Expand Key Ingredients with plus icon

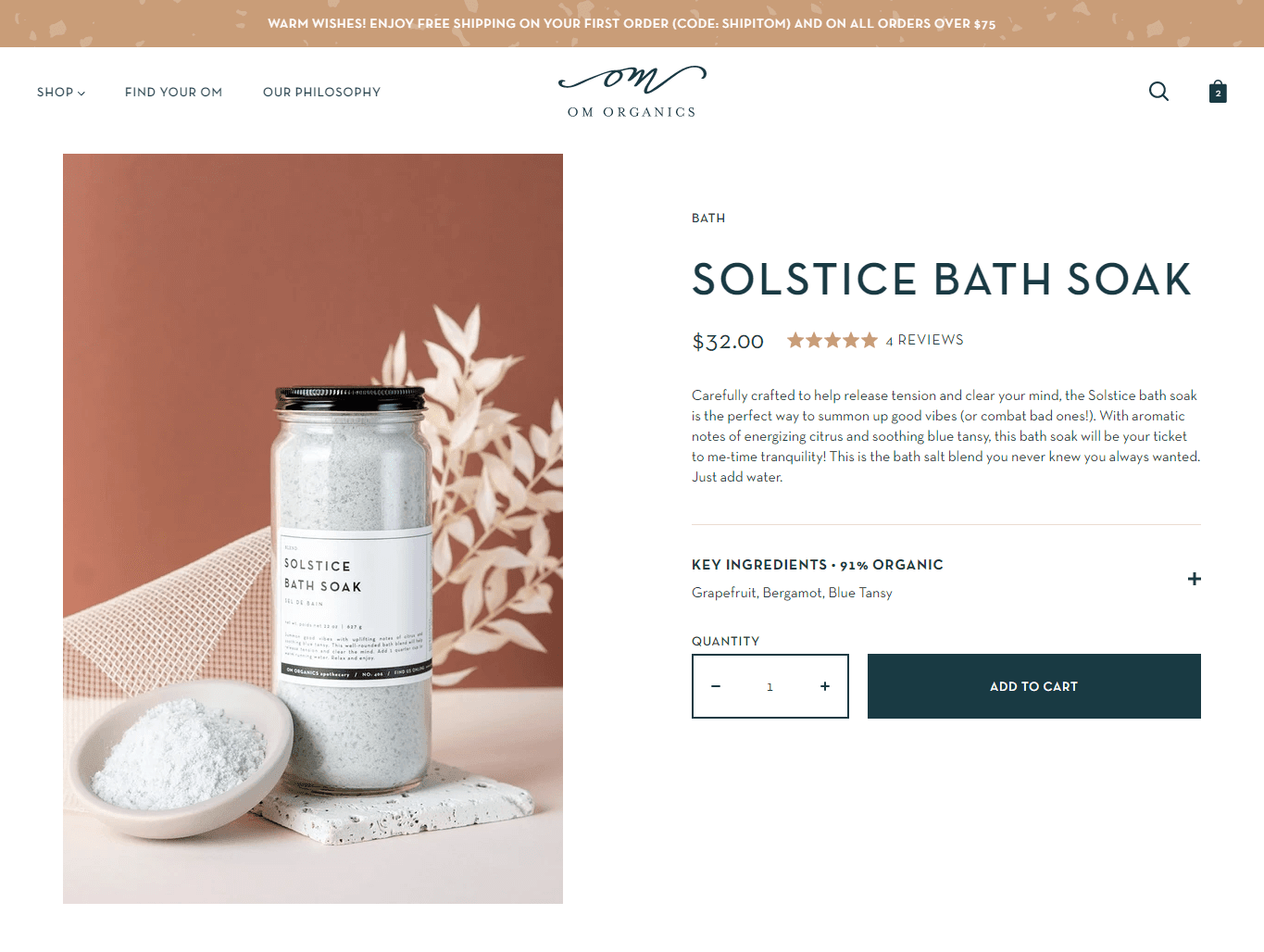pyautogui.click(x=1195, y=579)
